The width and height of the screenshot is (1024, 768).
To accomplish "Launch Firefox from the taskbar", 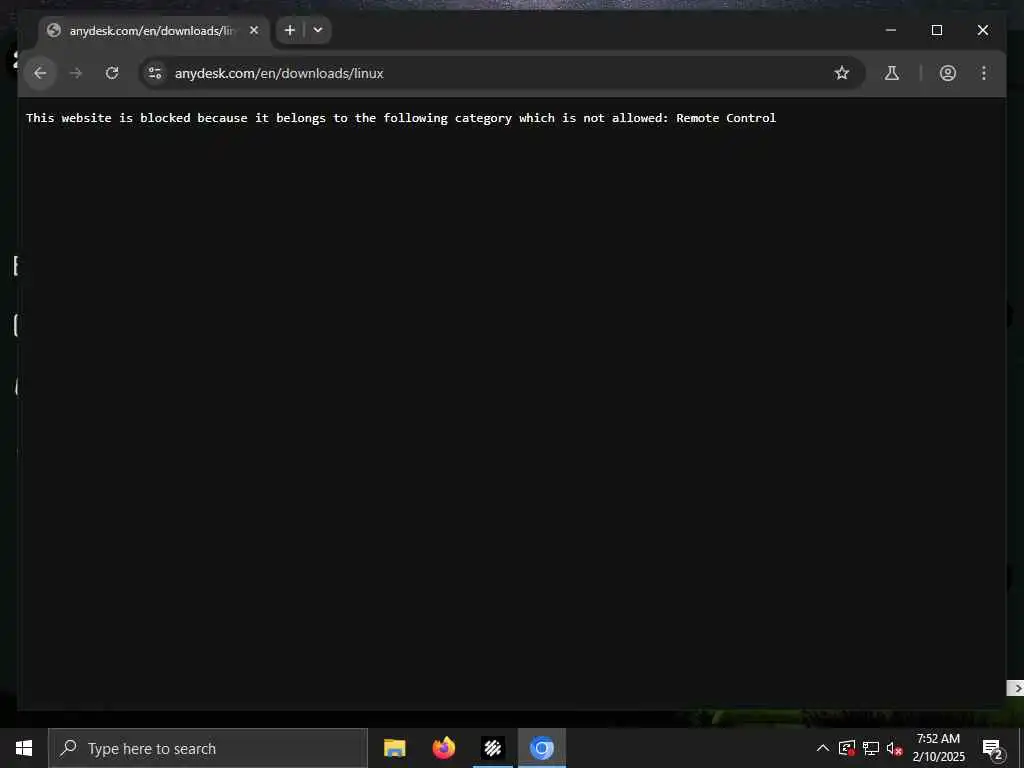I will click(x=443, y=748).
